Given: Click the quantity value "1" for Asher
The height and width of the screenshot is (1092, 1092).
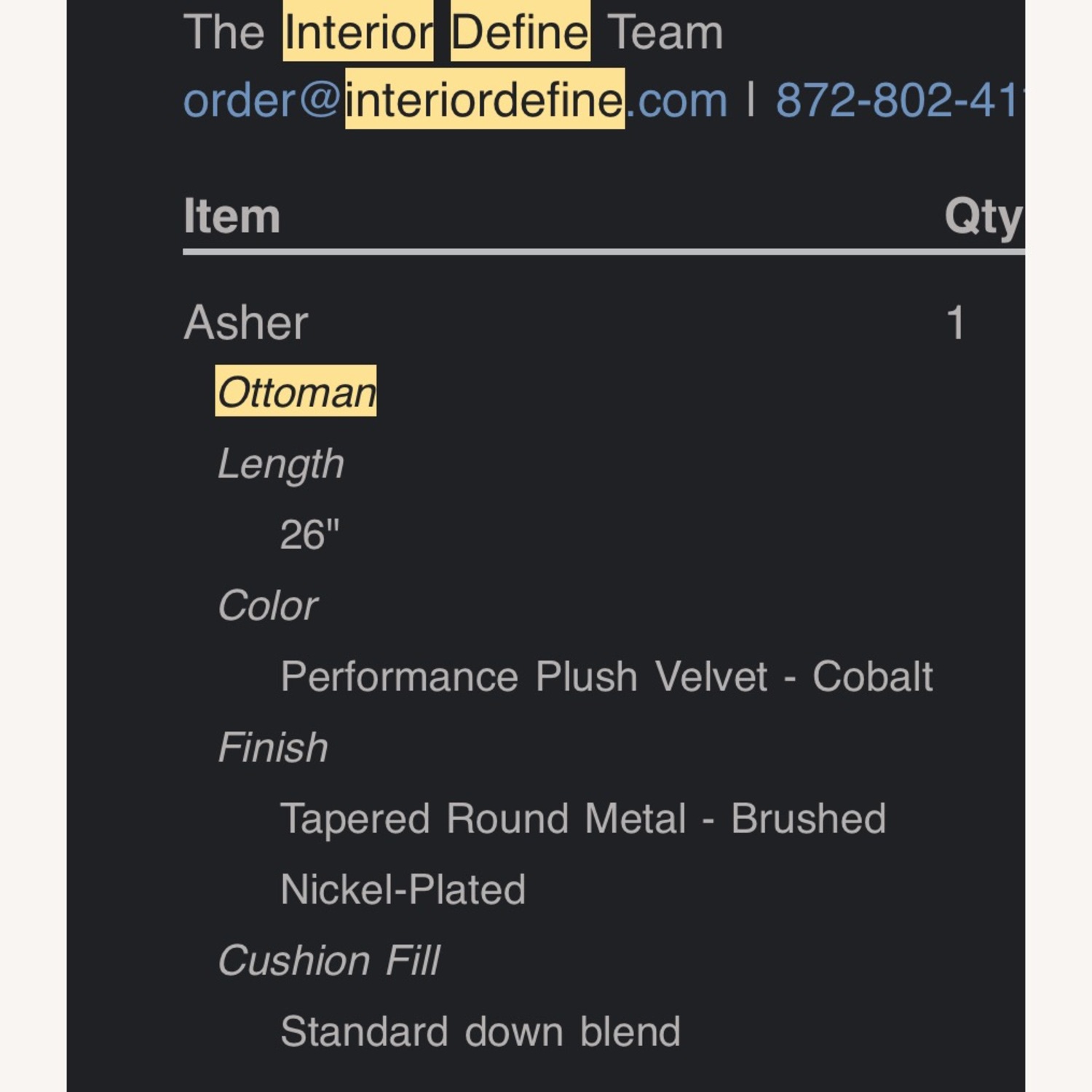Looking at the screenshot, I should [x=956, y=323].
